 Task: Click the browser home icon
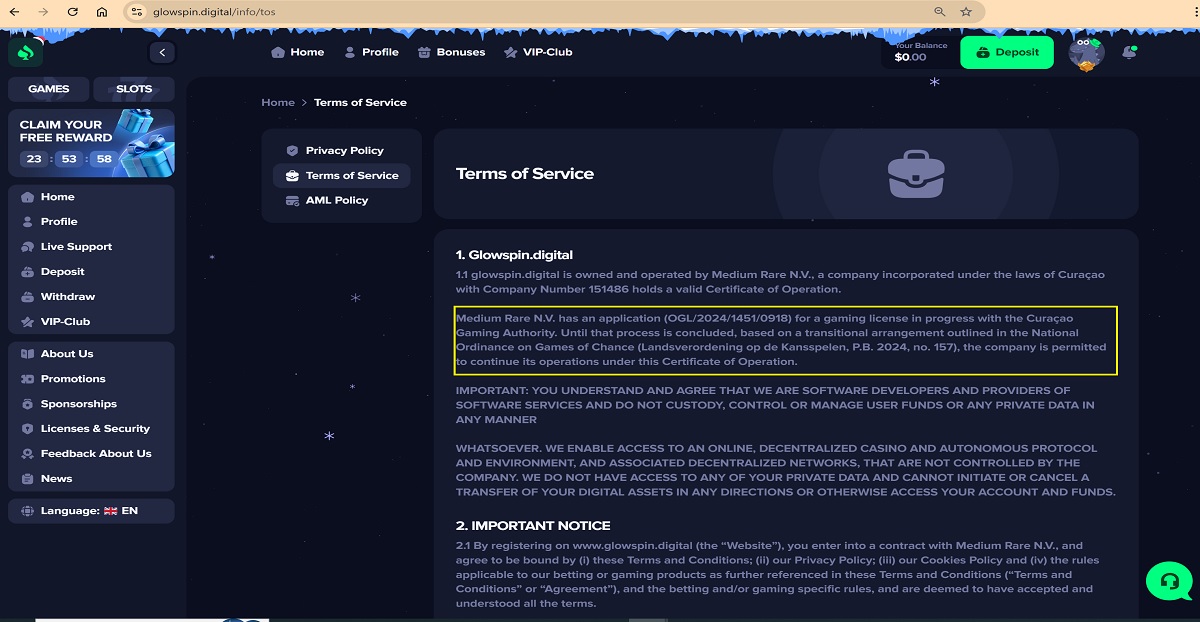[x=102, y=12]
